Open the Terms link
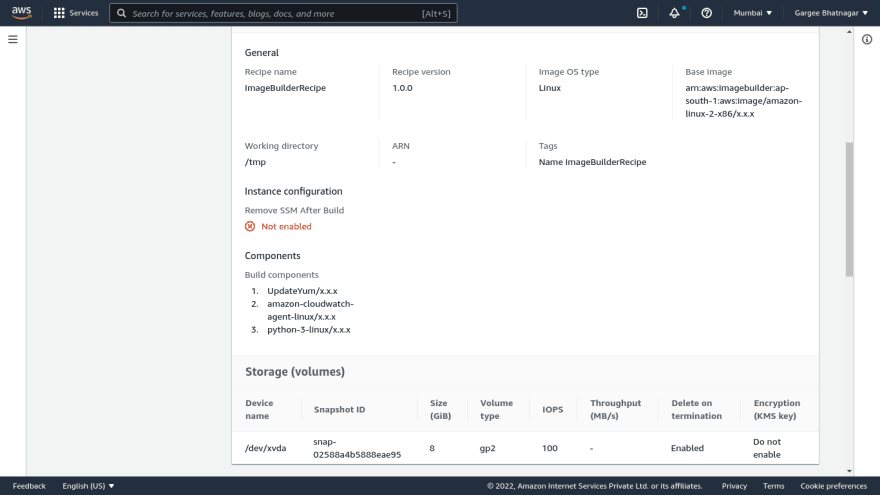The width and height of the screenshot is (880, 495). pyautogui.click(x=773, y=486)
